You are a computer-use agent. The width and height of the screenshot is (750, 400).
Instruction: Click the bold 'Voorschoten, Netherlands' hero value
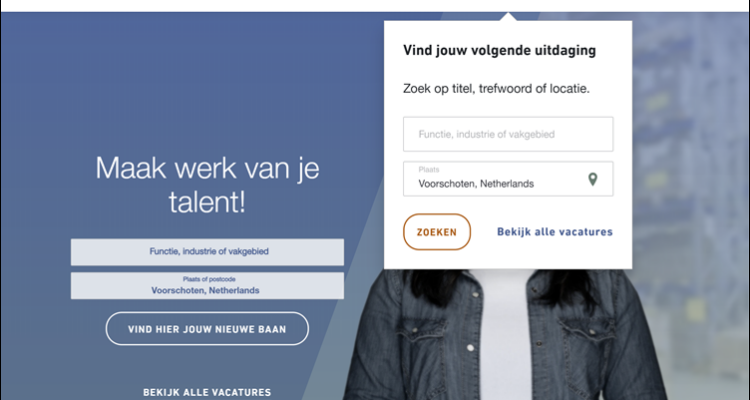[207, 291]
